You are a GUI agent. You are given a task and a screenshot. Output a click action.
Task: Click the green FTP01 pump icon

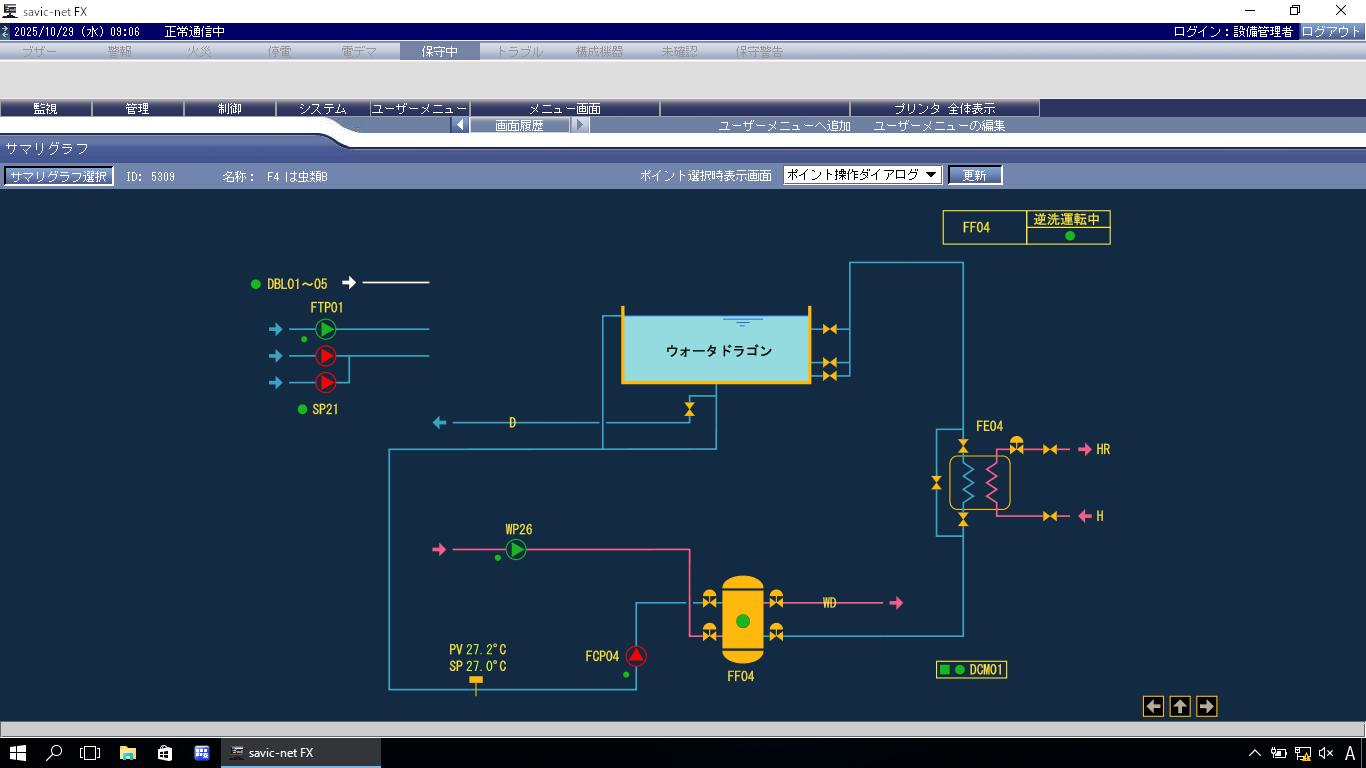point(326,329)
